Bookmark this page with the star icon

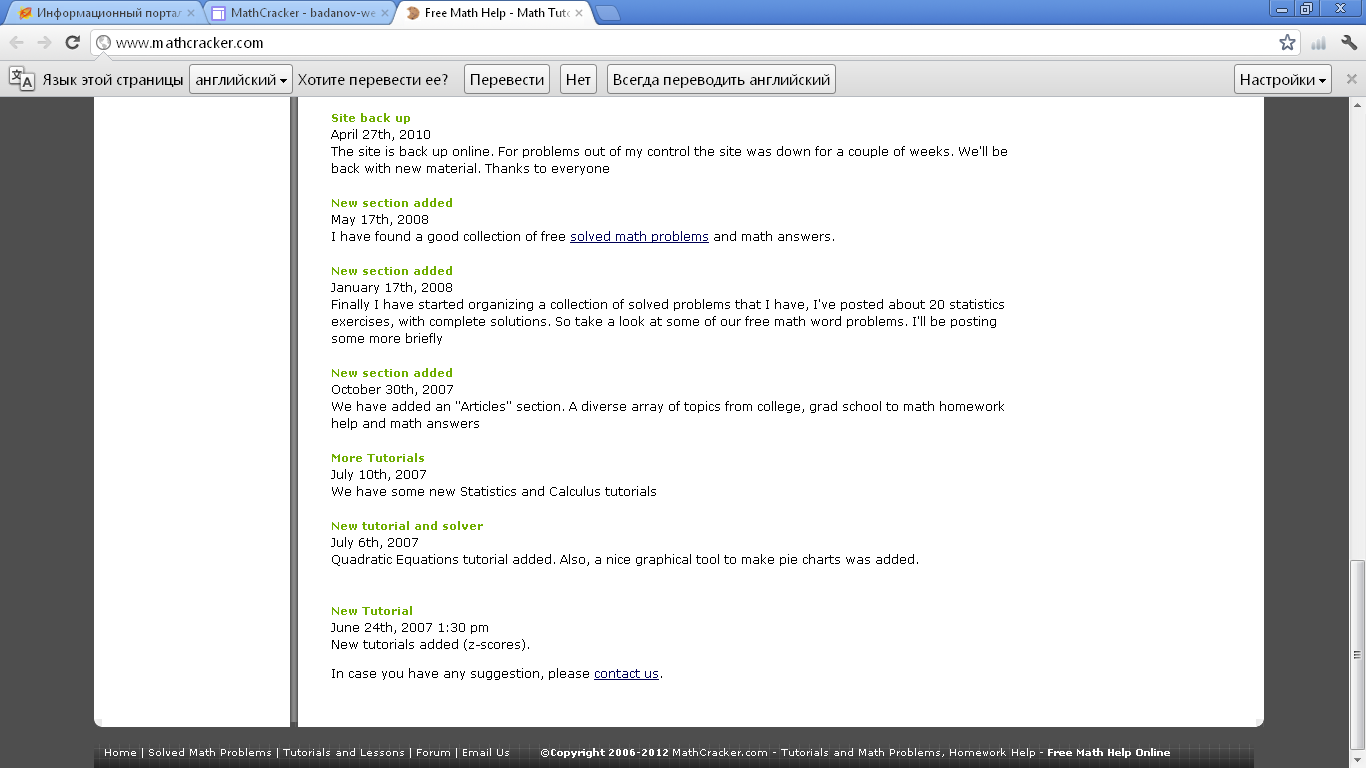click(1287, 42)
